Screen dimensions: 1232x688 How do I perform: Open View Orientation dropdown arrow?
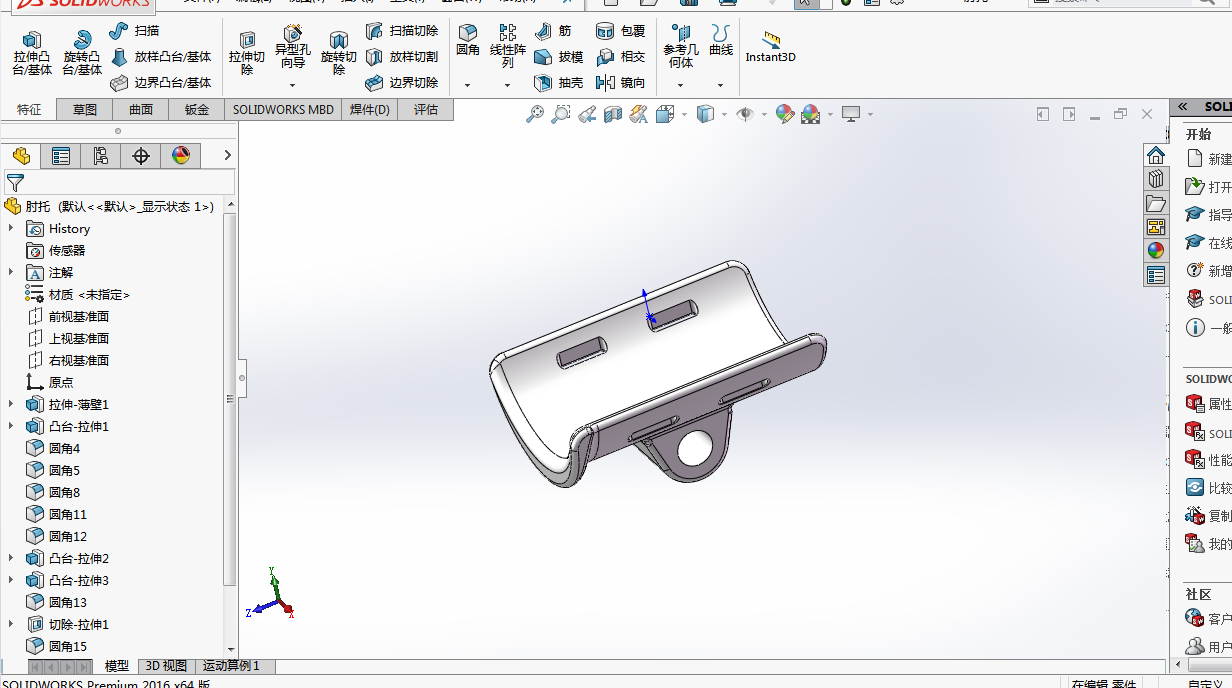[684, 115]
